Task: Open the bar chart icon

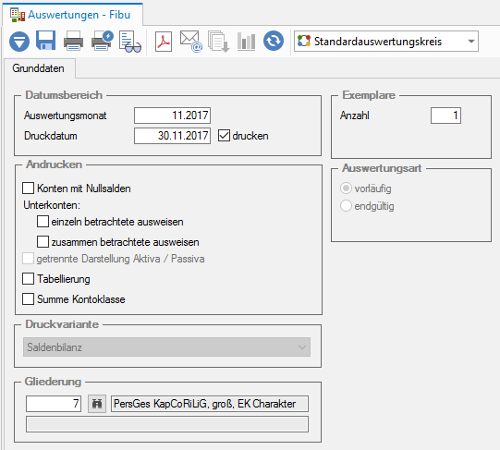Action: coord(246,42)
